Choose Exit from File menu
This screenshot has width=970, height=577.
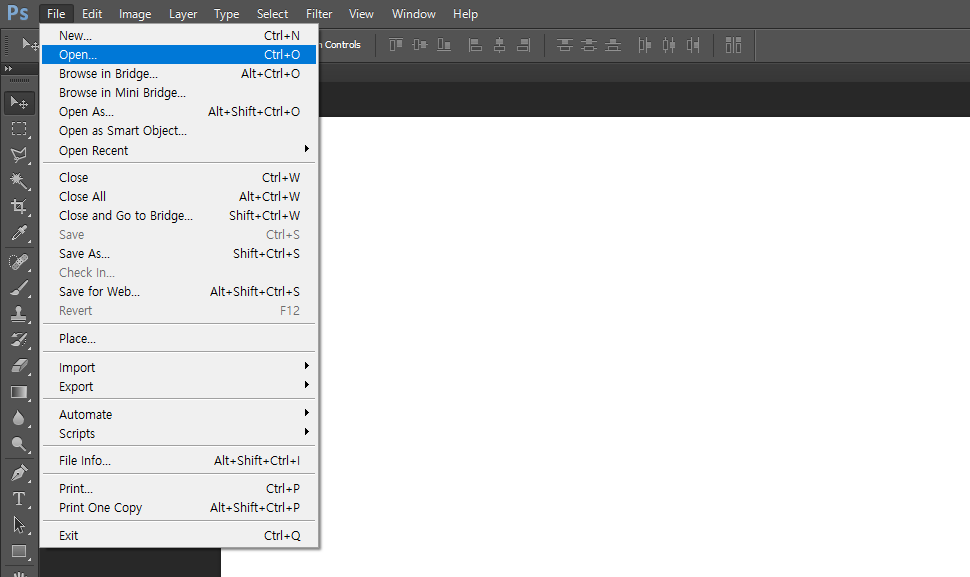pyautogui.click(x=179, y=536)
